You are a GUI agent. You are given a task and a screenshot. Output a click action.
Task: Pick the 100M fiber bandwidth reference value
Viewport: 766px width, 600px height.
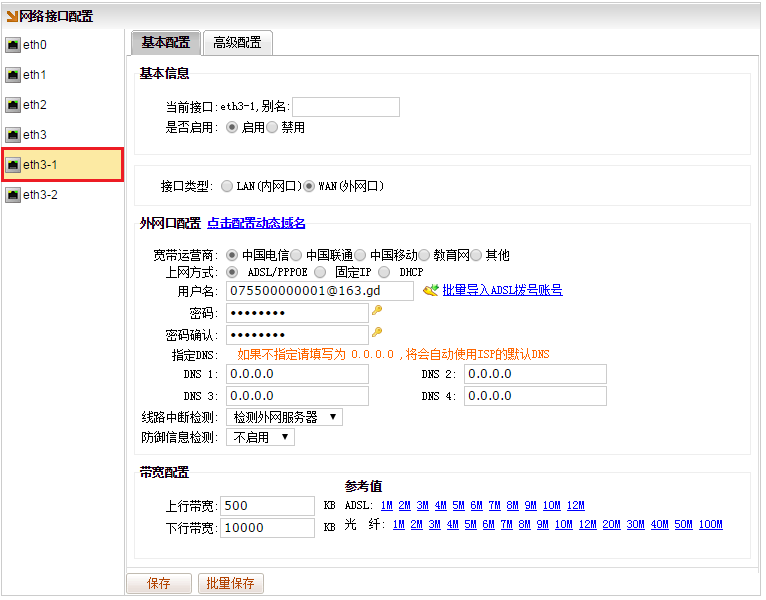coord(710,524)
